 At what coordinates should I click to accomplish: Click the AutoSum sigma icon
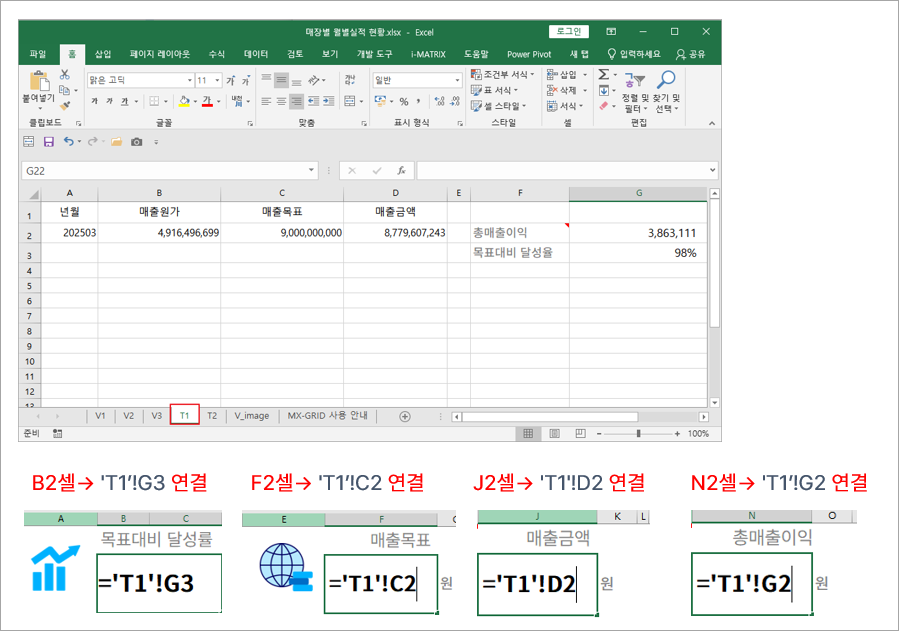click(x=604, y=75)
